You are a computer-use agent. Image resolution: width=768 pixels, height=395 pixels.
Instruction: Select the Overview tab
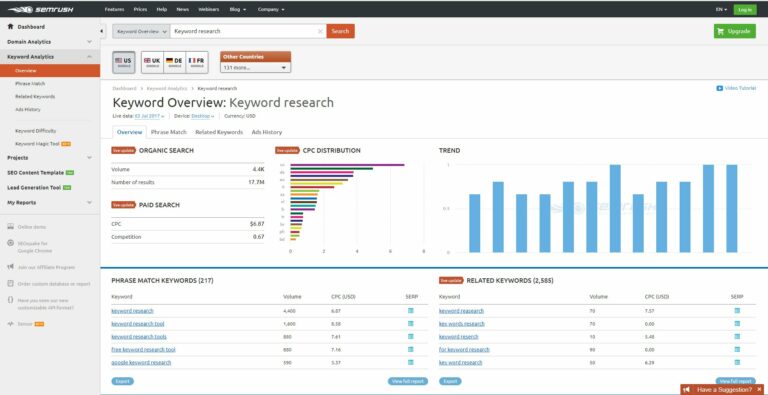[x=130, y=132]
